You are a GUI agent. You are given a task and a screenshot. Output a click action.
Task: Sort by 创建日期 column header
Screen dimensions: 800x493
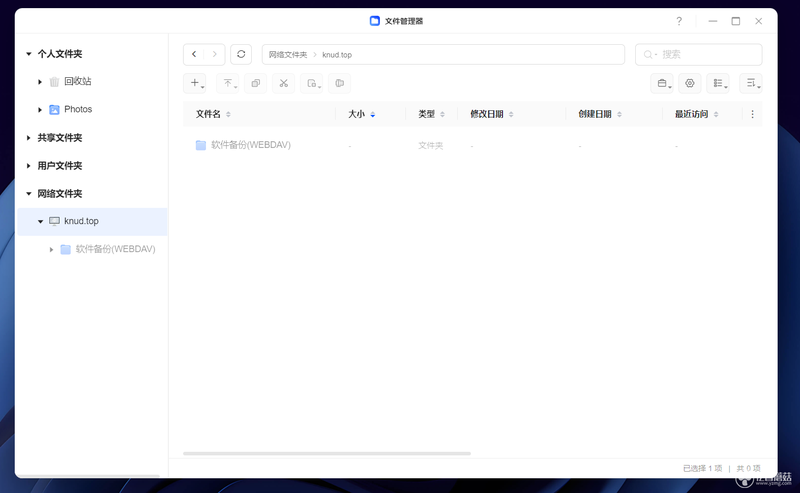point(595,114)
